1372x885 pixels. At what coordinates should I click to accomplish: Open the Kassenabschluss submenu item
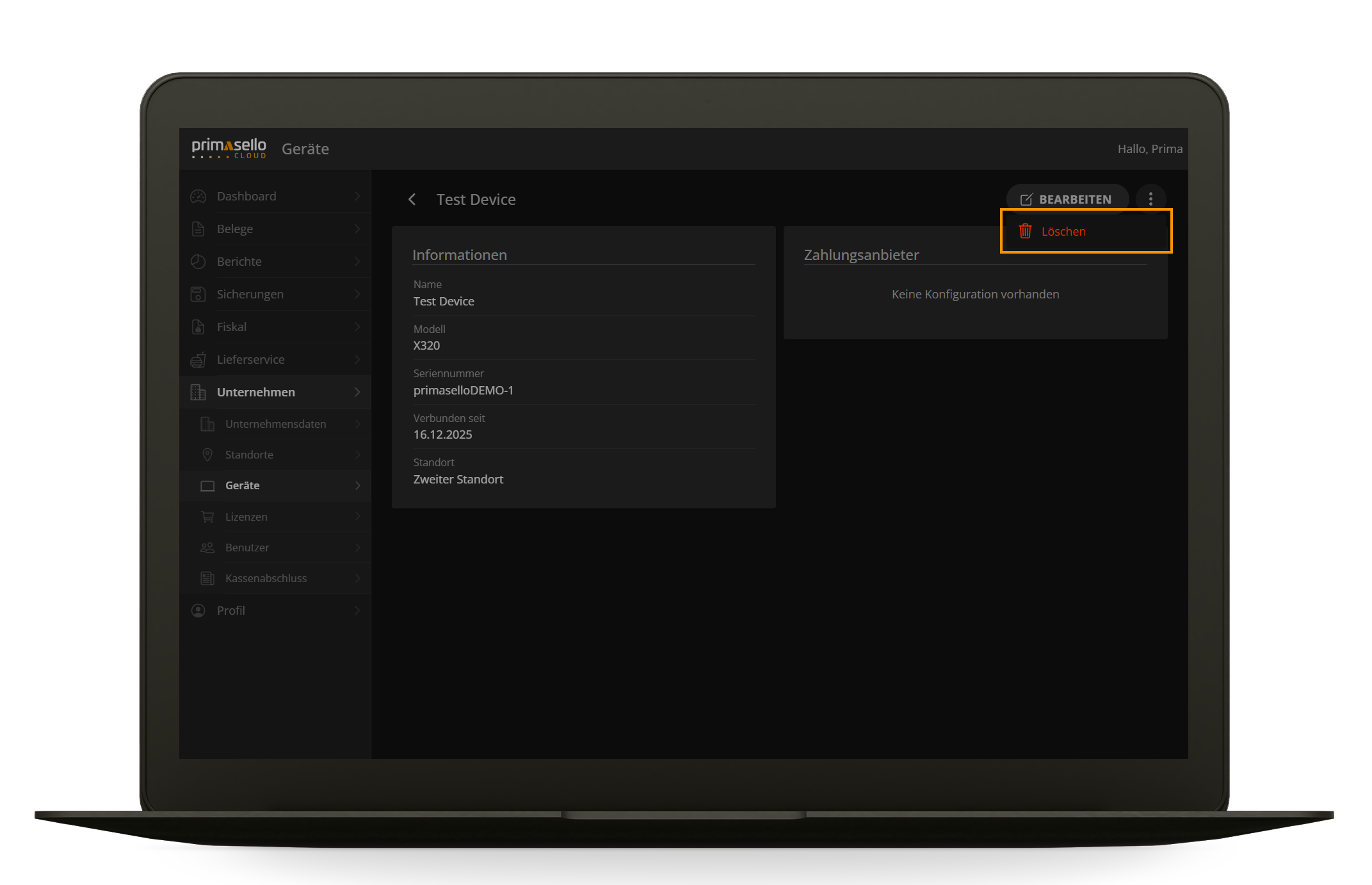tap(266, 578)
